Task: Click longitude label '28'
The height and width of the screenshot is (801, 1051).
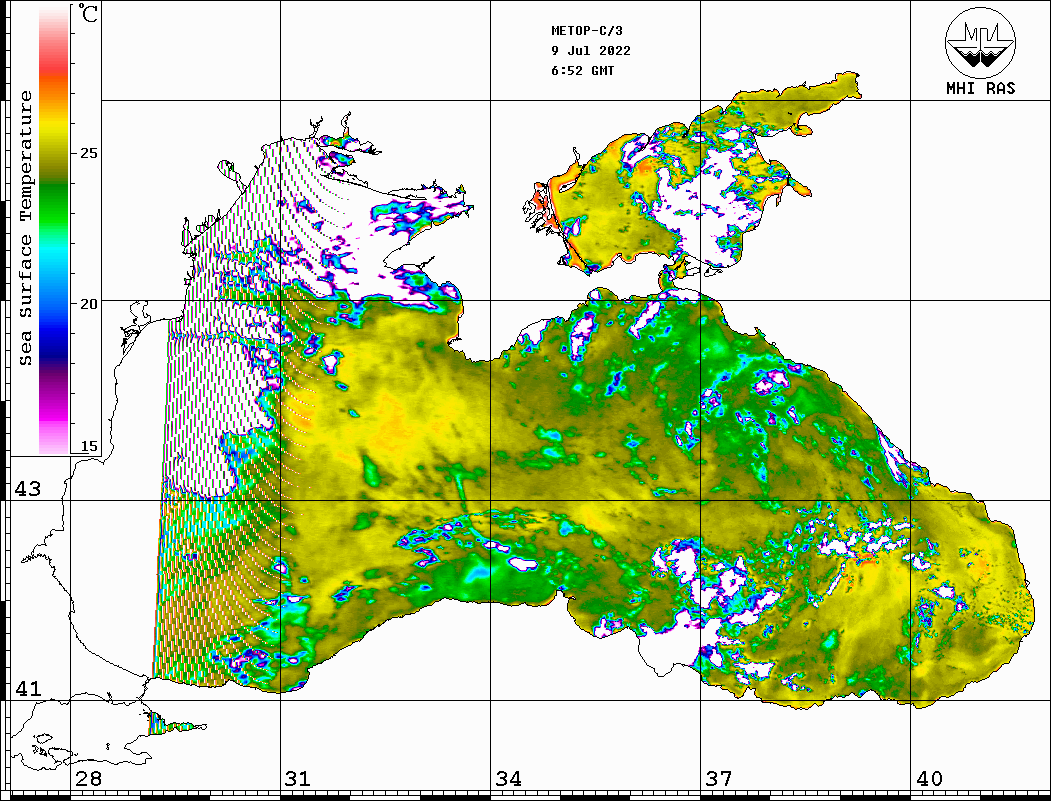Action: [88, 778]
